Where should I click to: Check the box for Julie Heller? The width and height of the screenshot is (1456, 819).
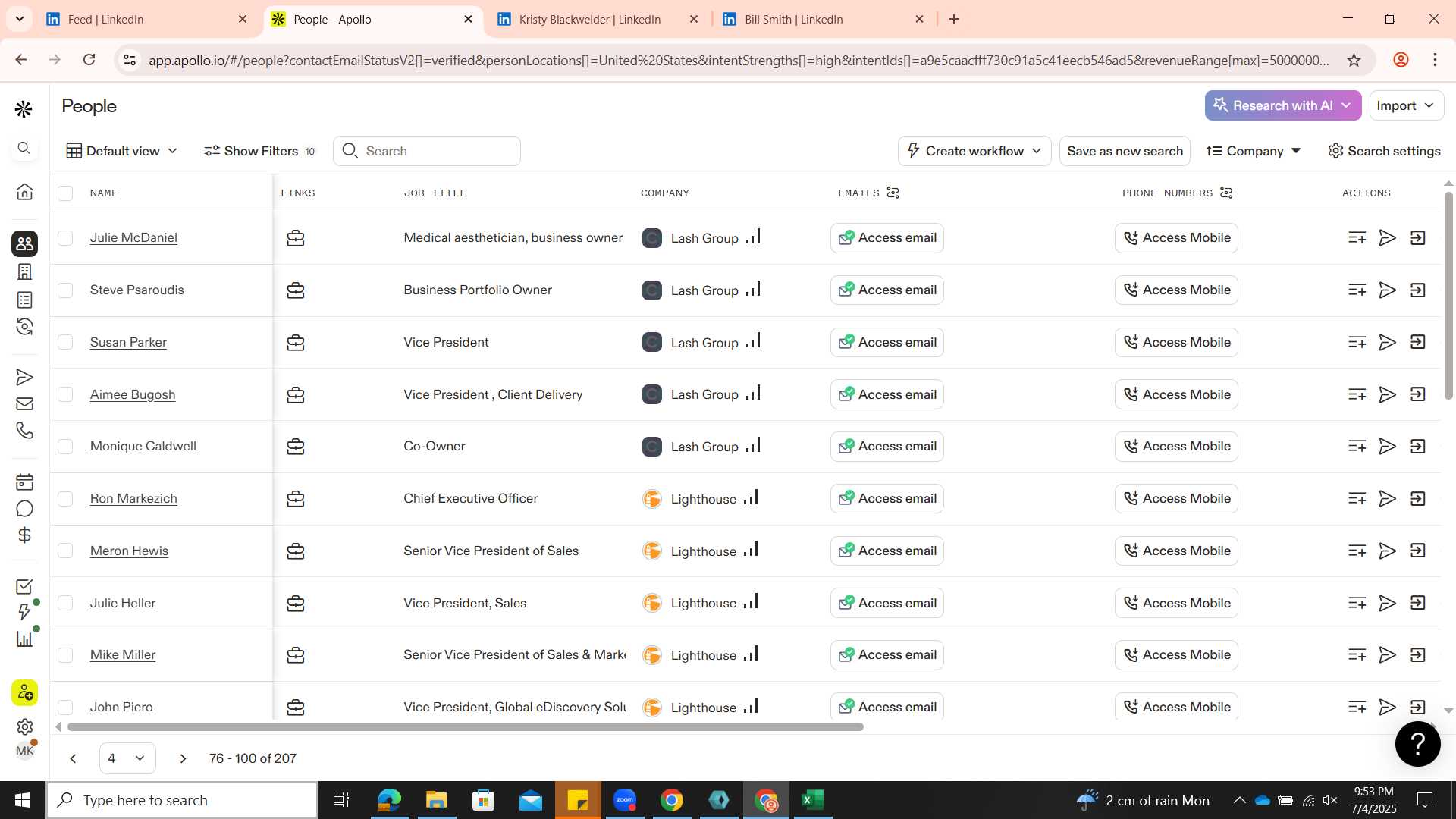coord(65,603)
